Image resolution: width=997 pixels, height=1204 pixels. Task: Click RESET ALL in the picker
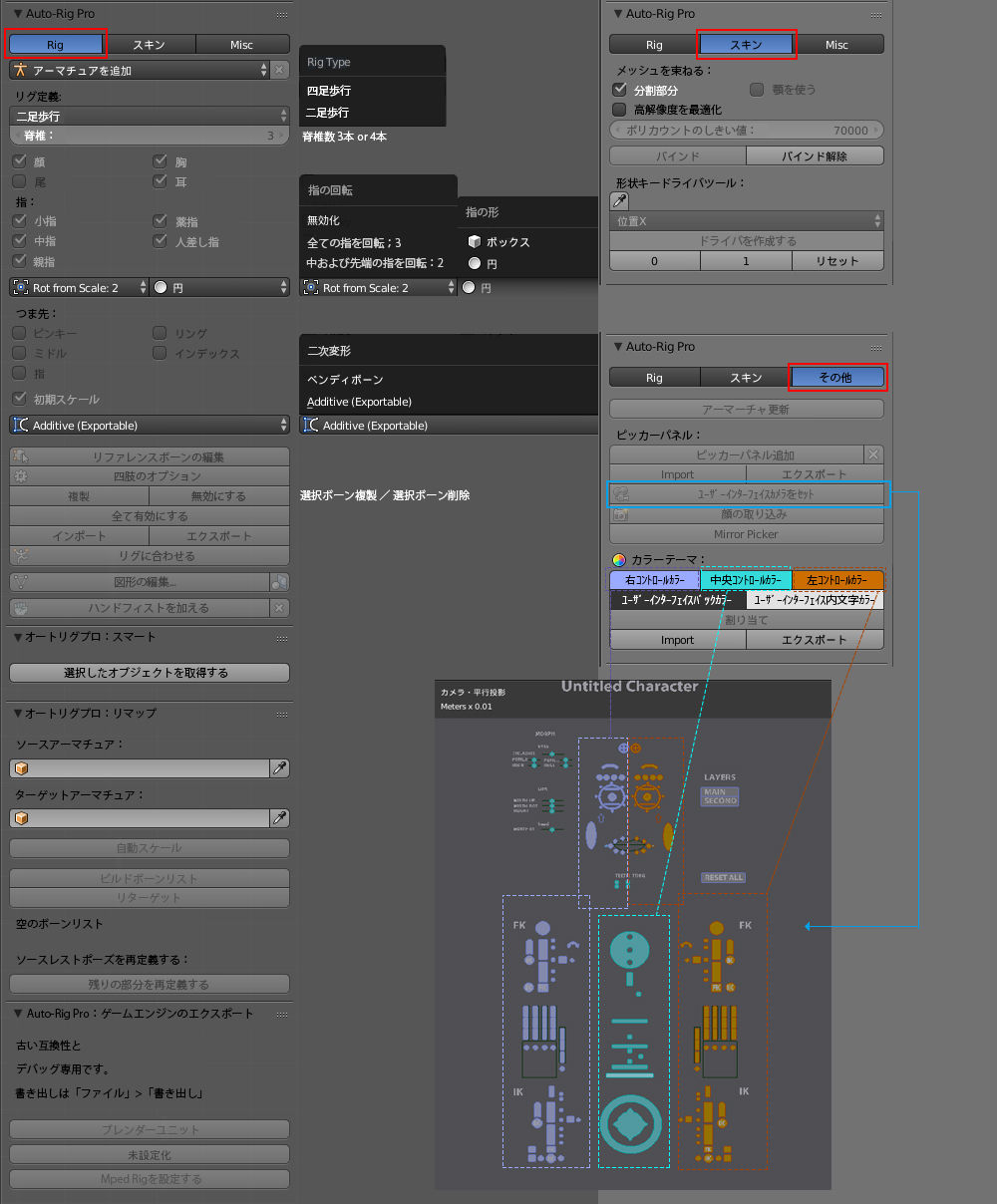coord(723,878)
